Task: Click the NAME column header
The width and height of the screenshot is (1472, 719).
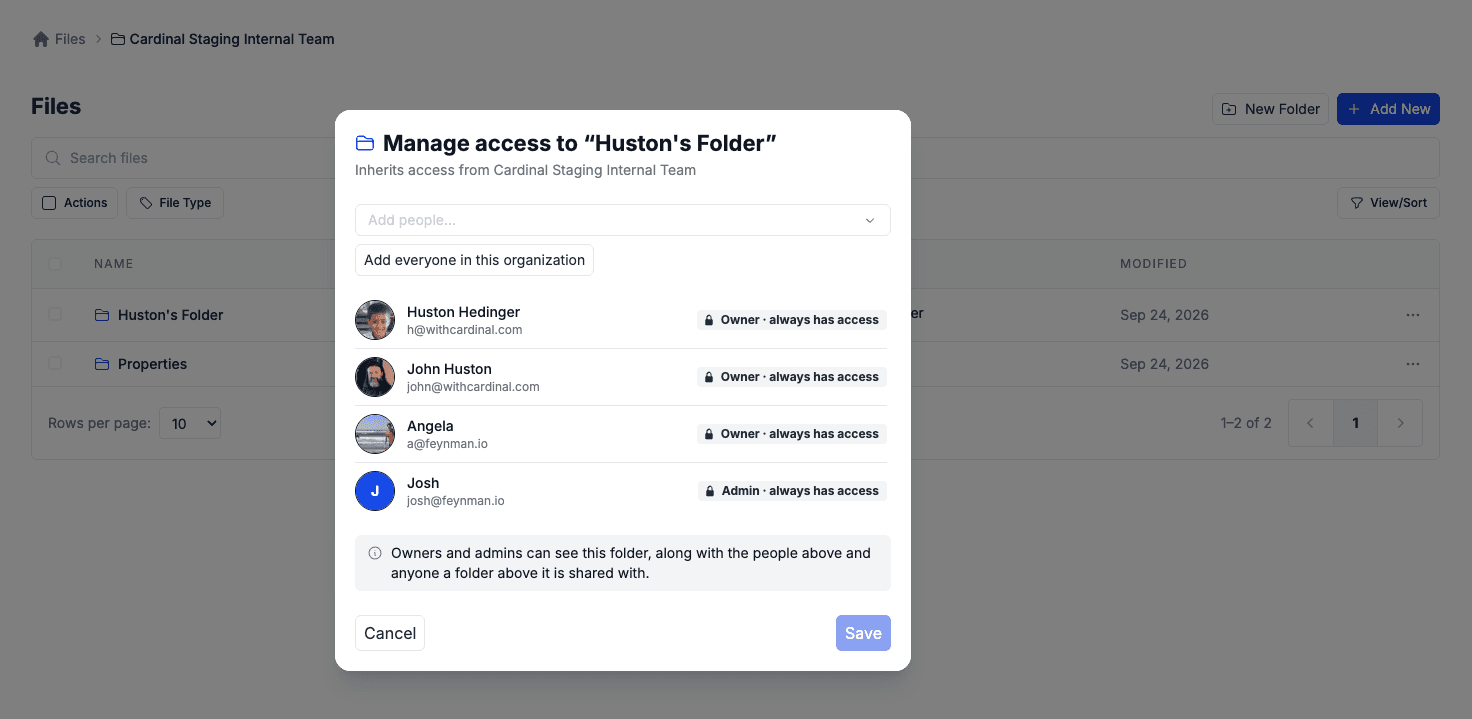Action: (113, 264)
